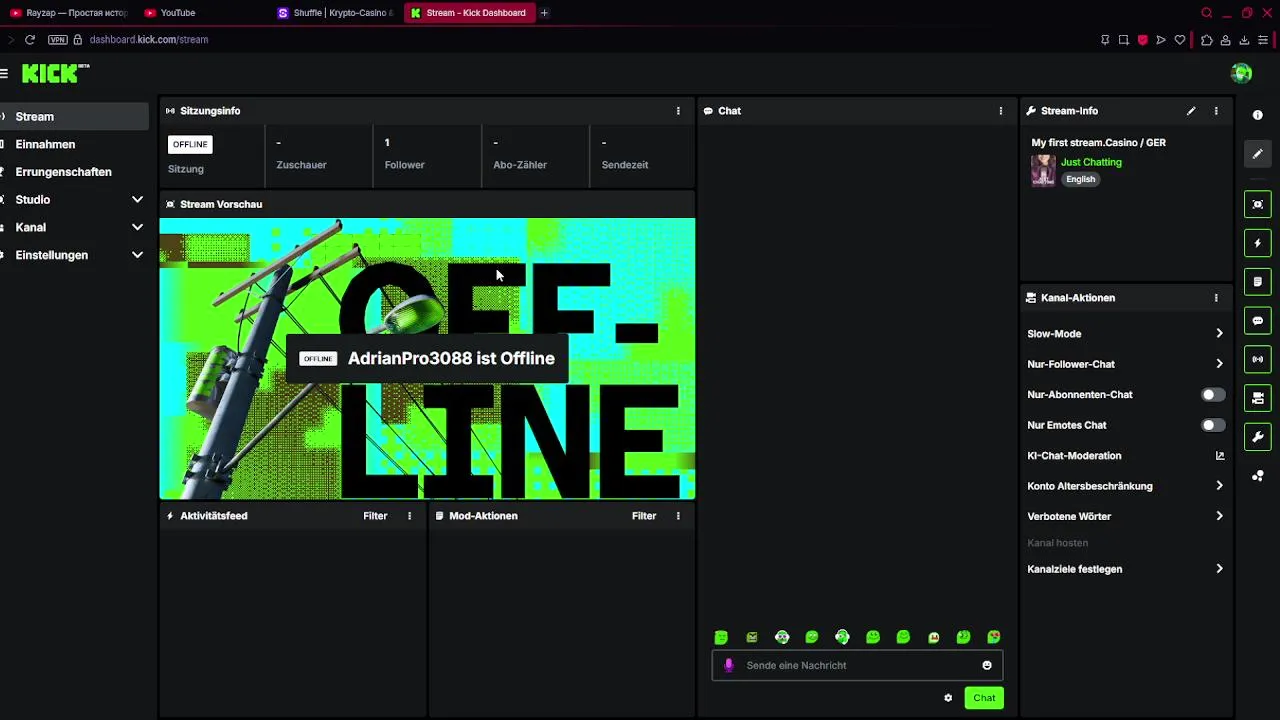Switch to the YouTube browser tab

[200, 13]
